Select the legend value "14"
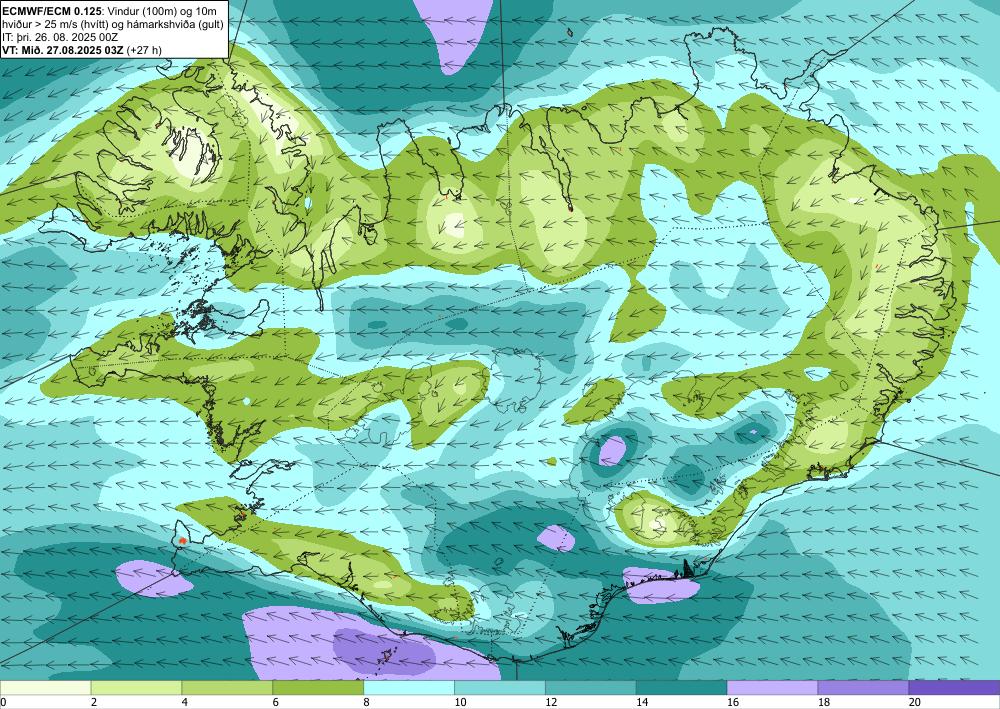The width and height of the screenshot is (1000, 709). pyautogui.click(x=642, y=702)
